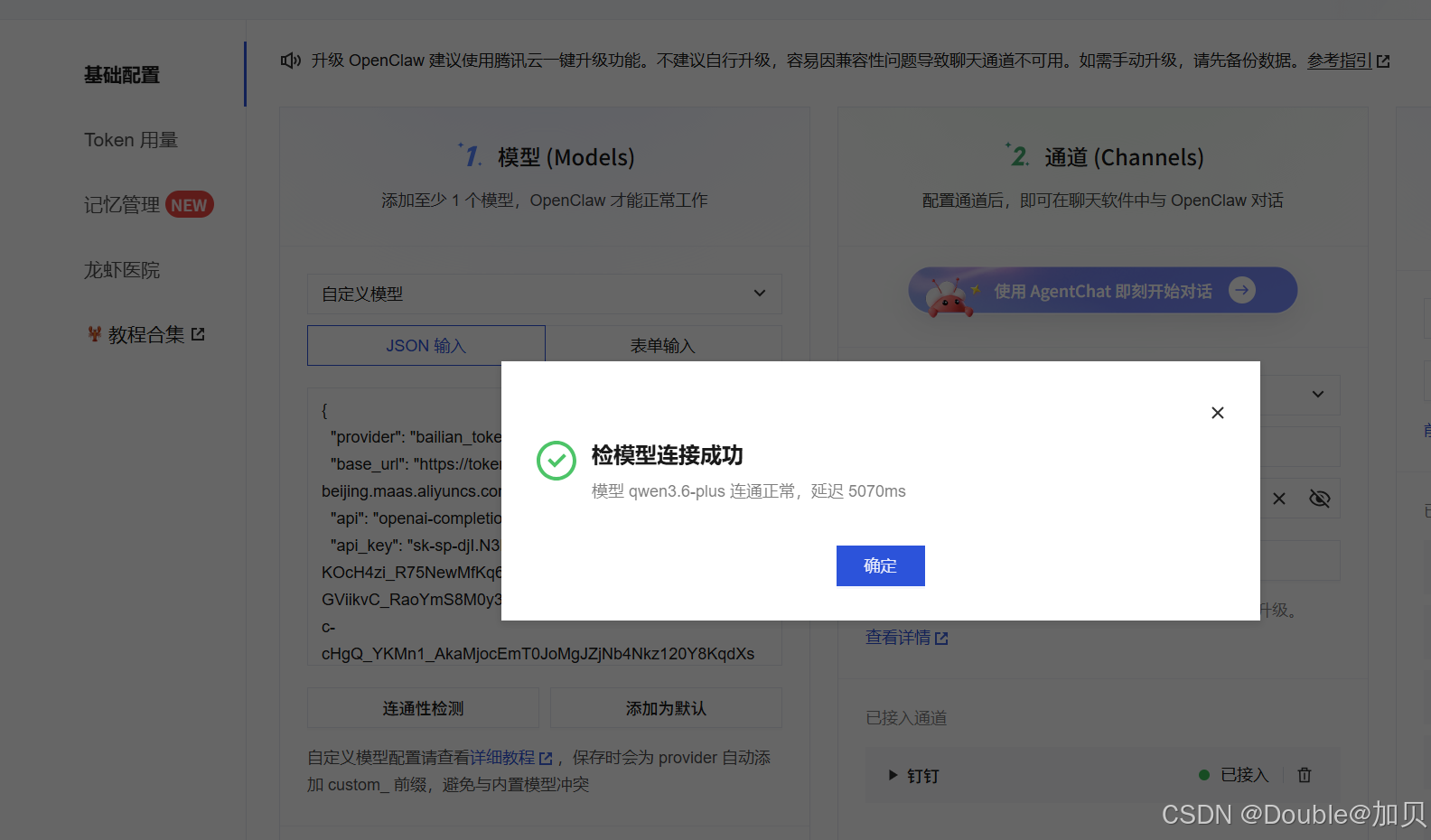1431x840 pixels.
Task: Click the 通道 (Channels) heading
Action: 1124,157
